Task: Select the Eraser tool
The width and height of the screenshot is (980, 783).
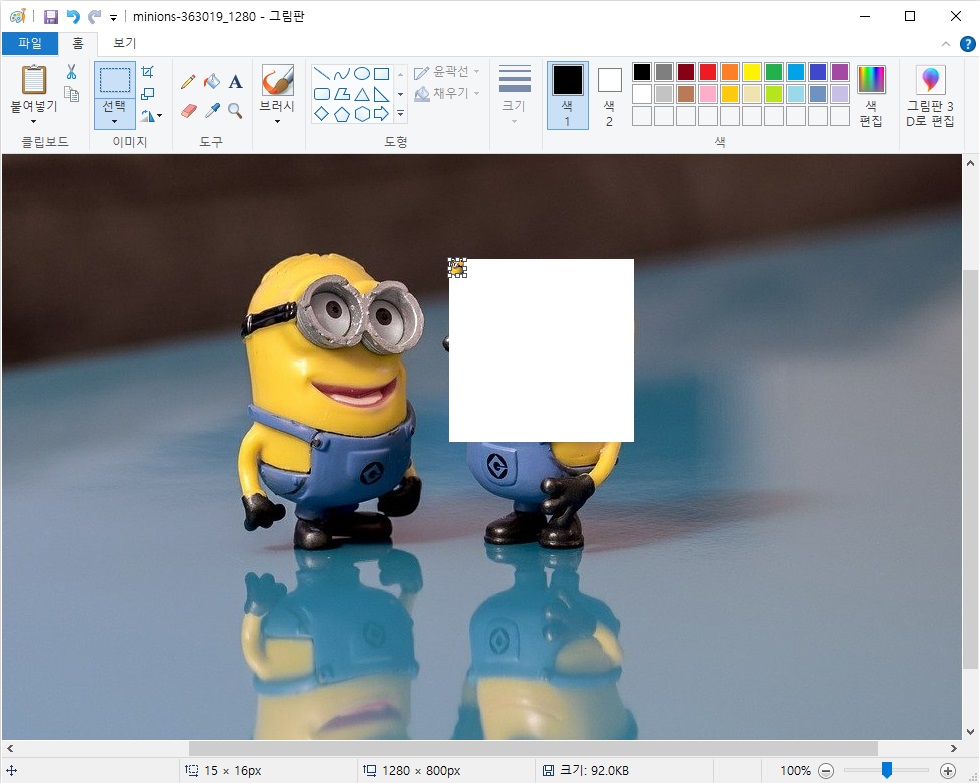Action: (x=188, y=111)
